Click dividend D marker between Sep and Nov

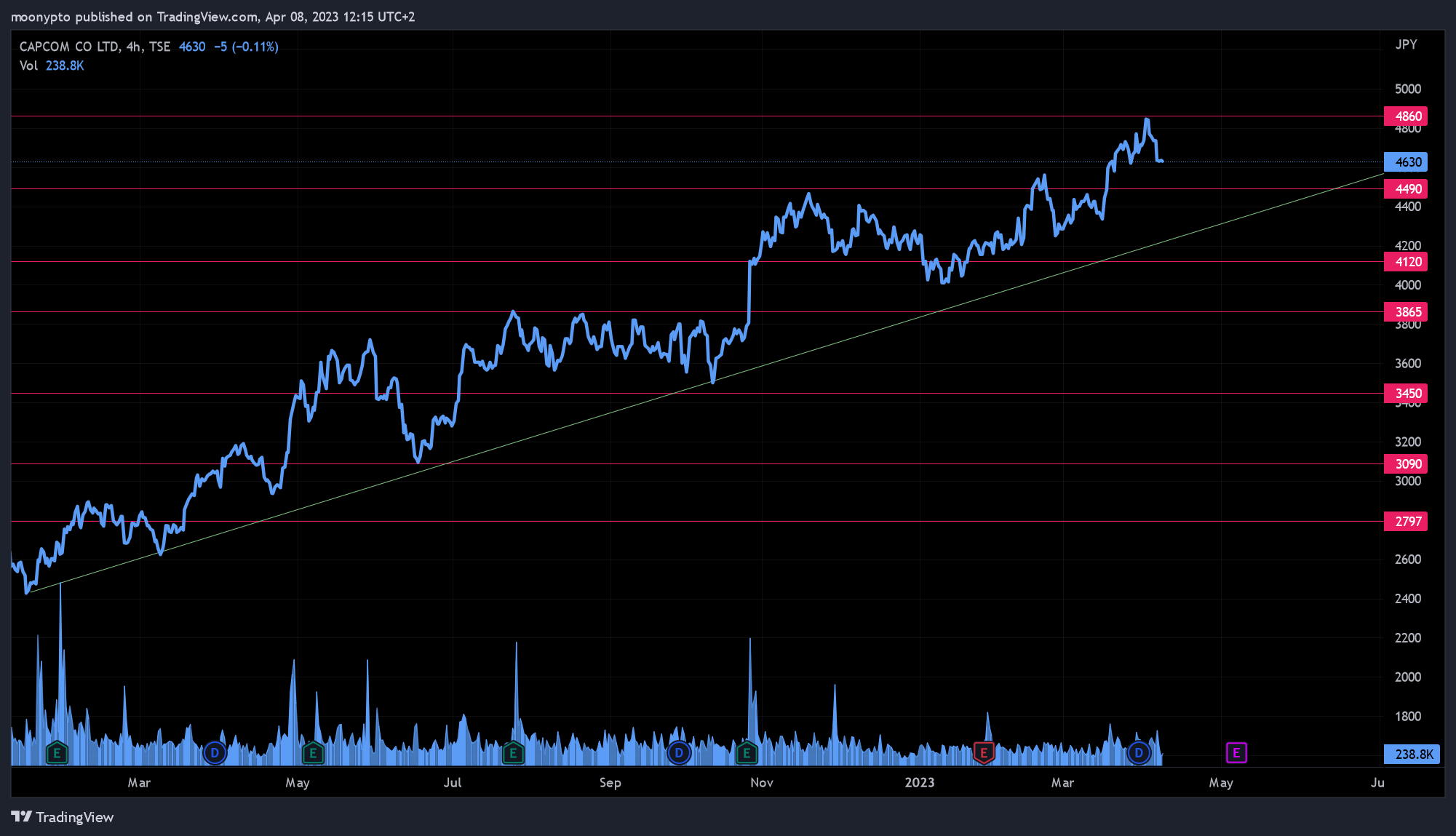click(679, 753)
